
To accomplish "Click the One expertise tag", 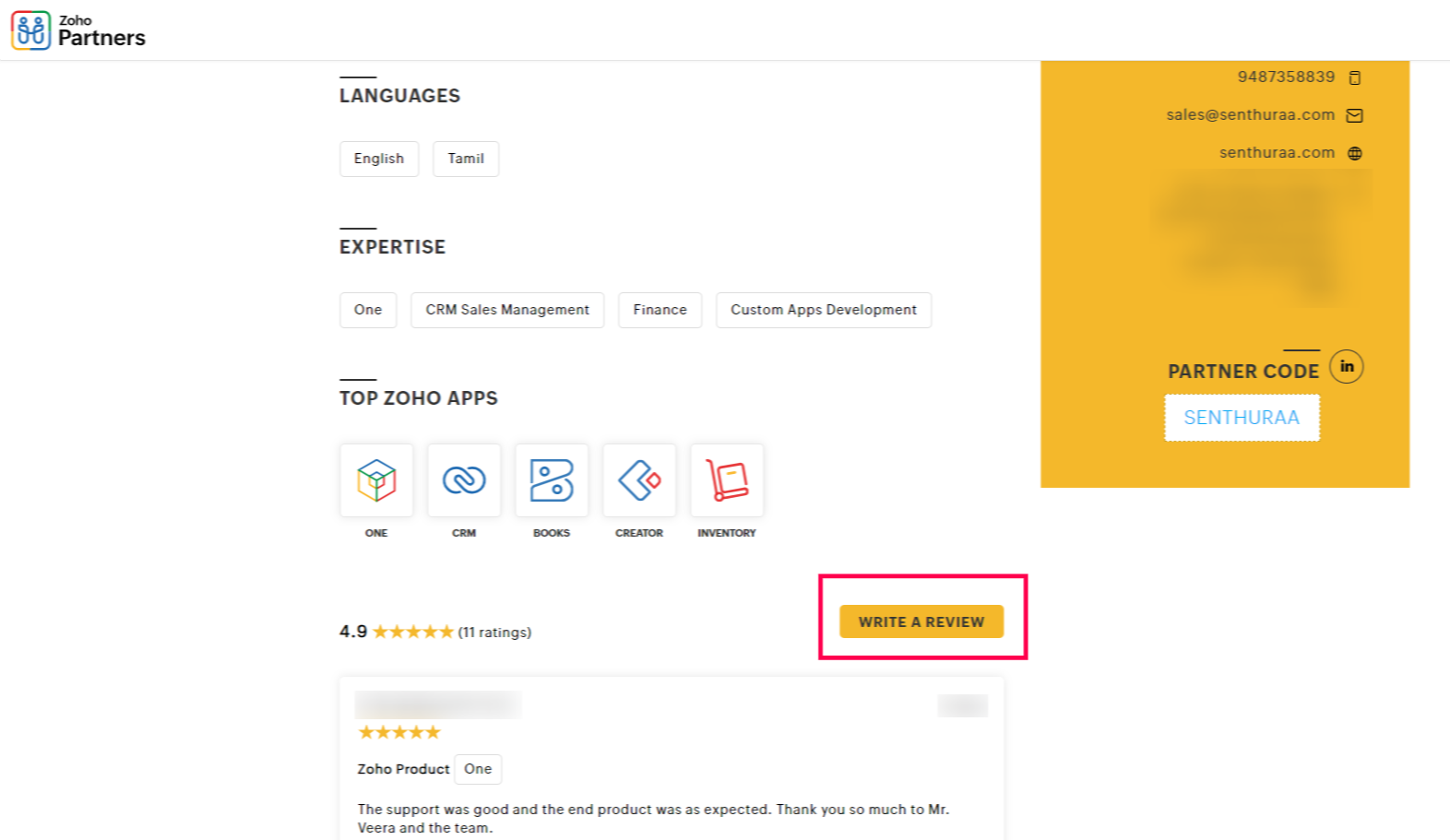I will point(368,310).
